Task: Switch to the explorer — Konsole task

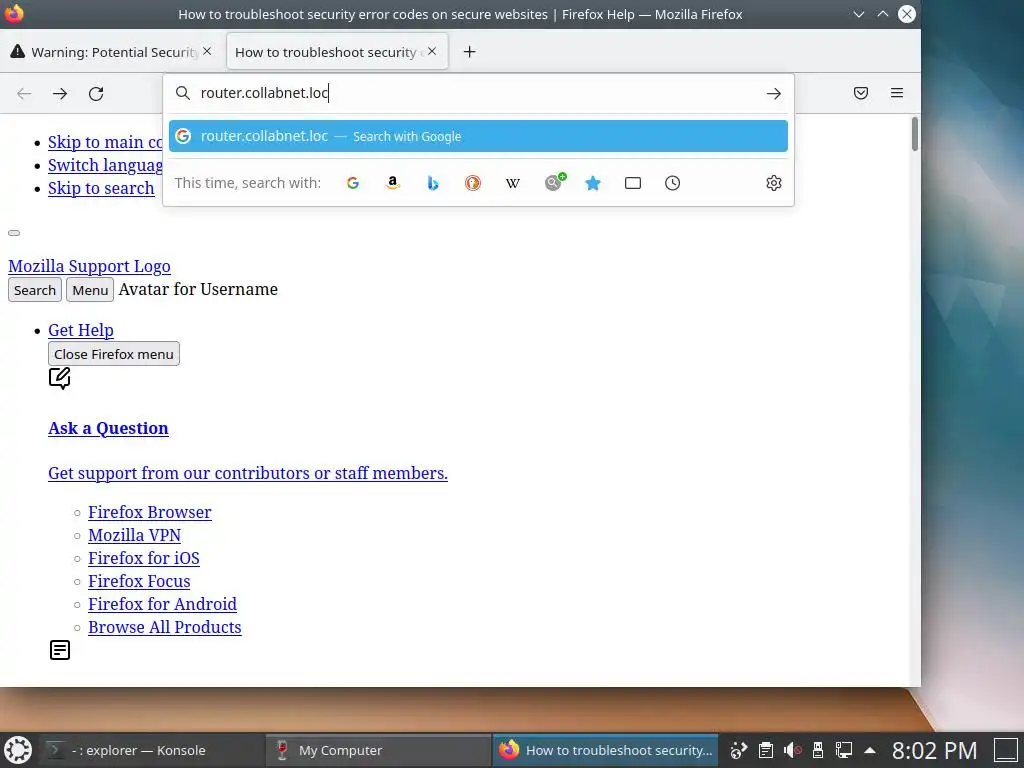Action: [153, 750]
